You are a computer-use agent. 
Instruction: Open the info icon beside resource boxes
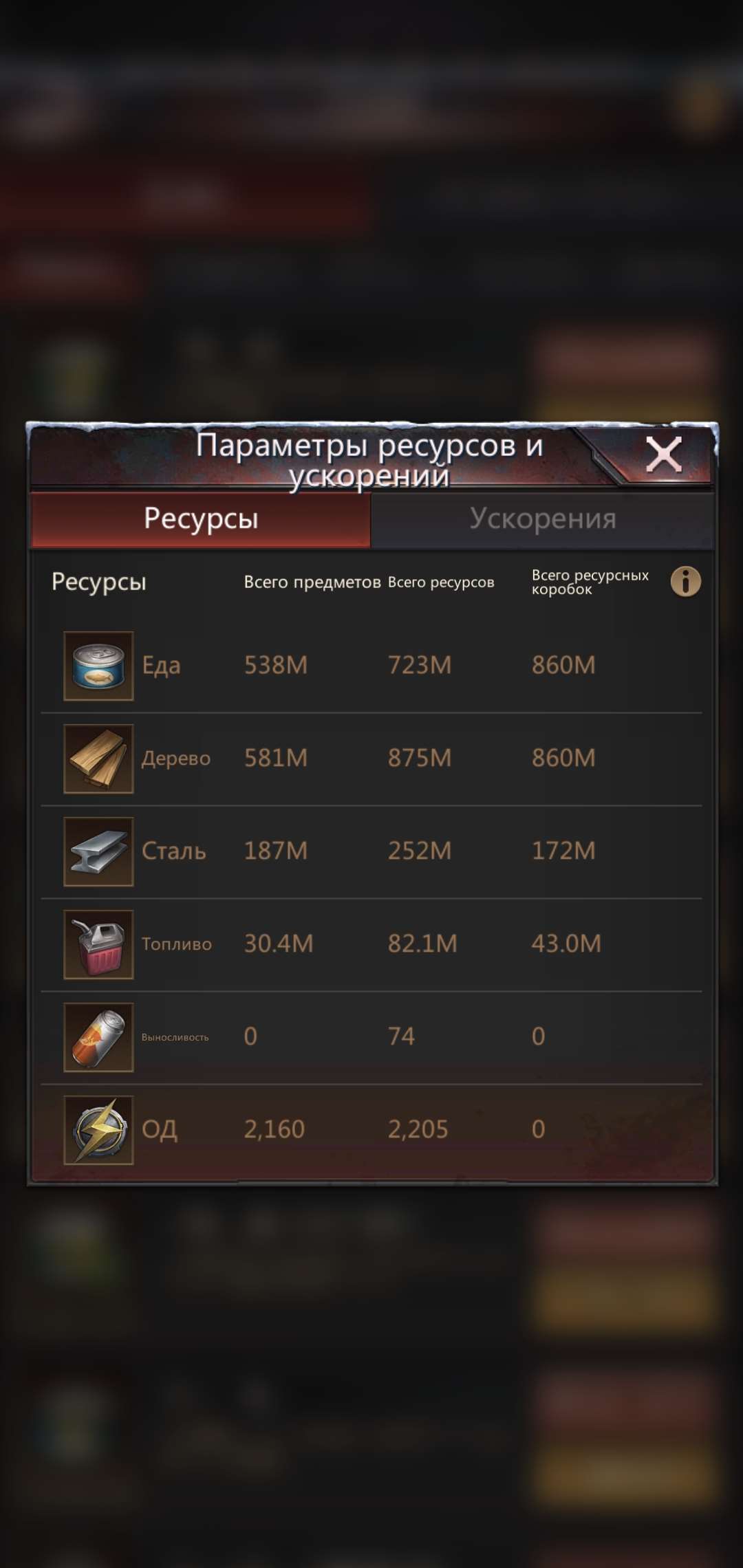(685, 582)
